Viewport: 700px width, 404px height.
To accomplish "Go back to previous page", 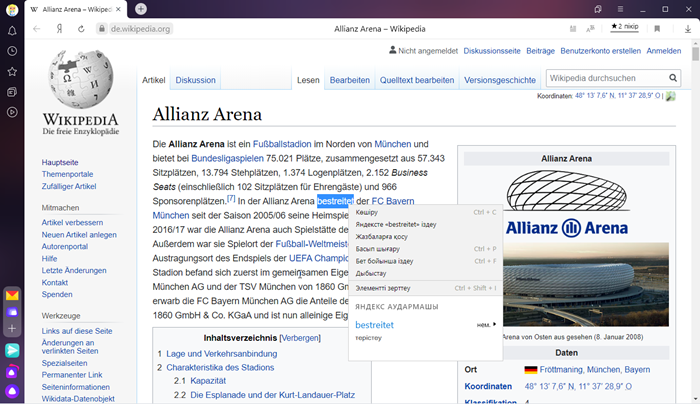I will point(37,29).
